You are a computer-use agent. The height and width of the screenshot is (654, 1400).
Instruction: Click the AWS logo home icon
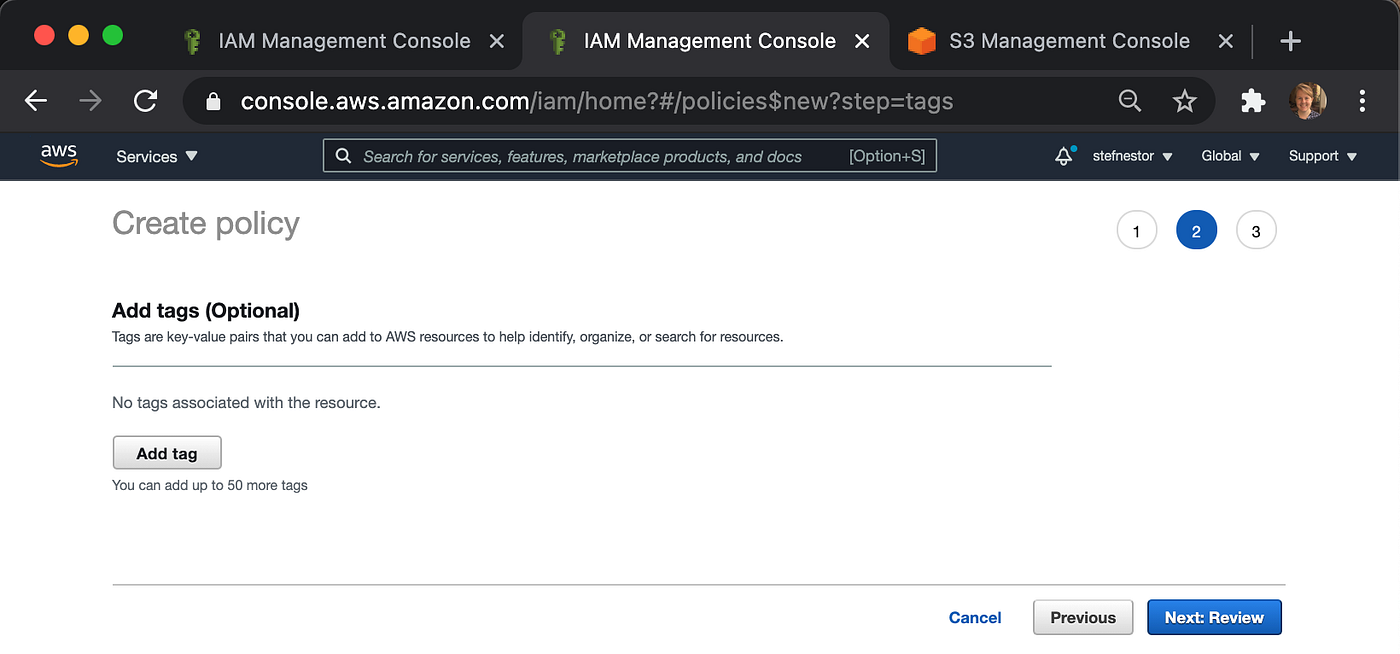pos(59,156)
